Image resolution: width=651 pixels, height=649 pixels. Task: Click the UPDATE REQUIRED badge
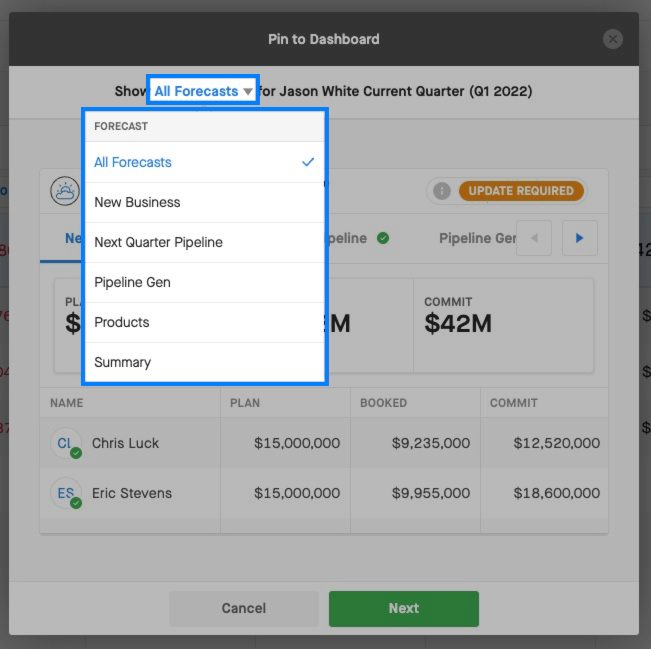point(521,191)
